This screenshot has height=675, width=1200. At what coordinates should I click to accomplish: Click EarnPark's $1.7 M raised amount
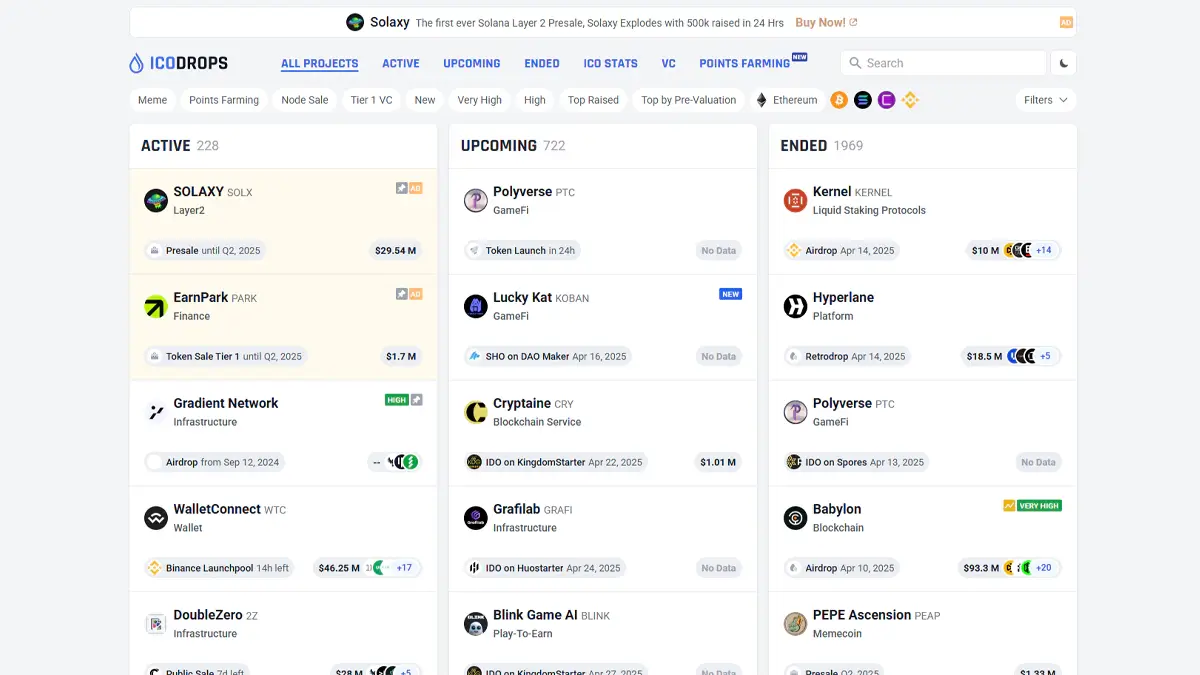point(401,356)
